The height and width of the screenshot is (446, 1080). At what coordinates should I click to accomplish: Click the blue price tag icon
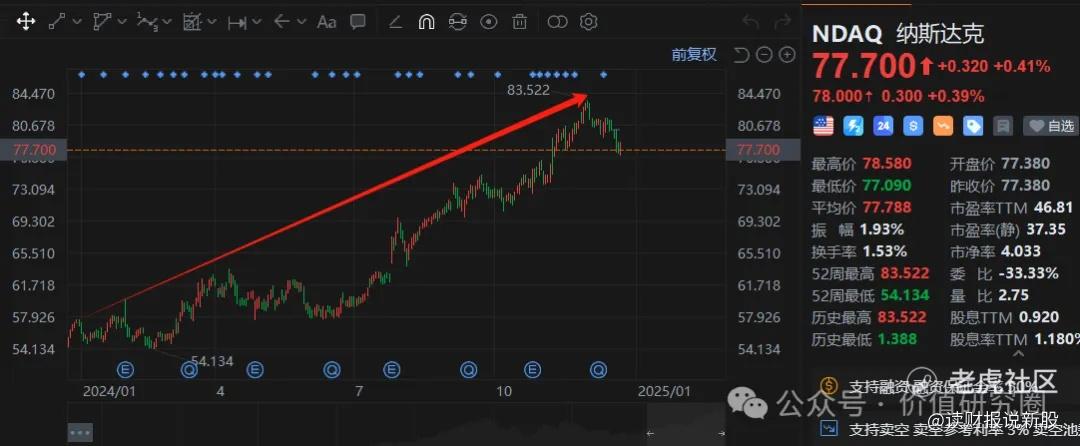click(x=973, y=125)
